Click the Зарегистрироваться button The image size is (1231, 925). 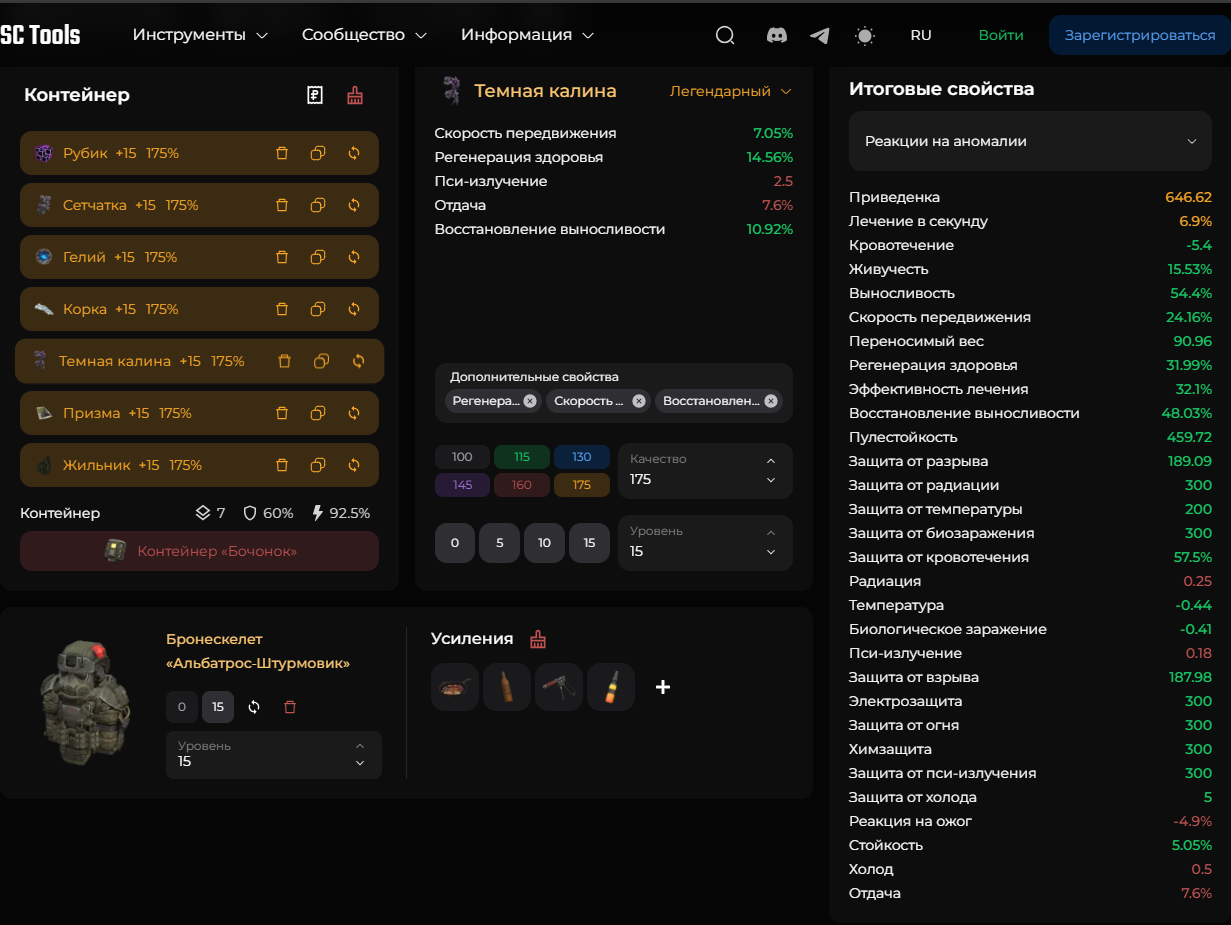pyautogui.click(x=1139, y=35)
